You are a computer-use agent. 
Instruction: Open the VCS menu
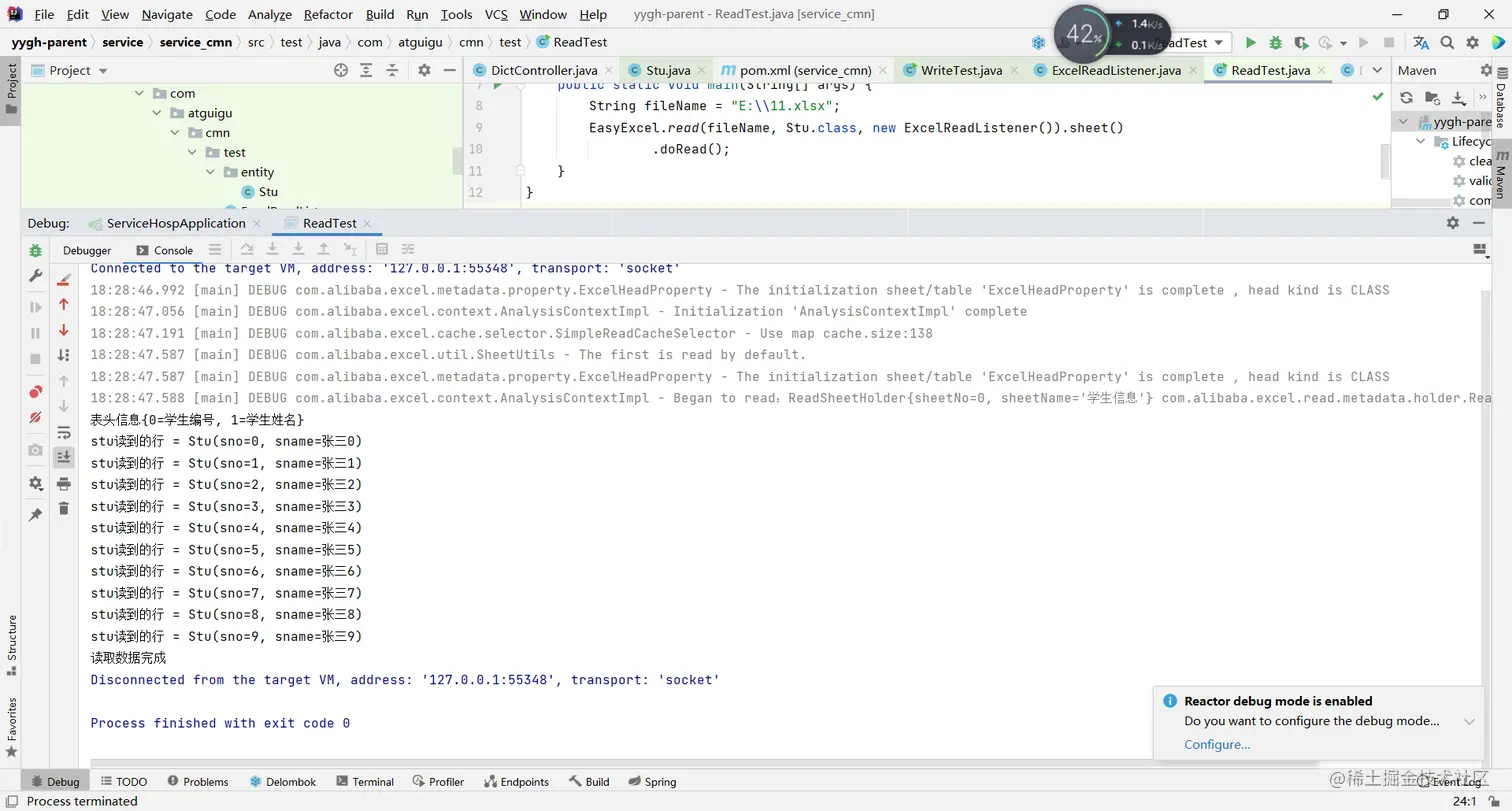pyautogui.click(x=497, y=14)
